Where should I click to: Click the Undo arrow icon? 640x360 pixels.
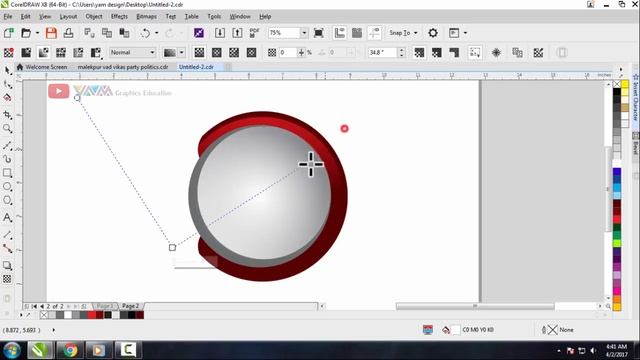[145, 33]
